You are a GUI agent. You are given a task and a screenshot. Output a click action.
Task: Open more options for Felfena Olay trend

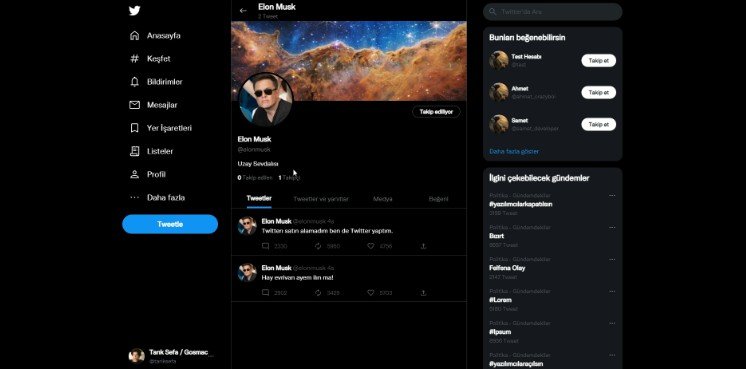pos(612,259)
